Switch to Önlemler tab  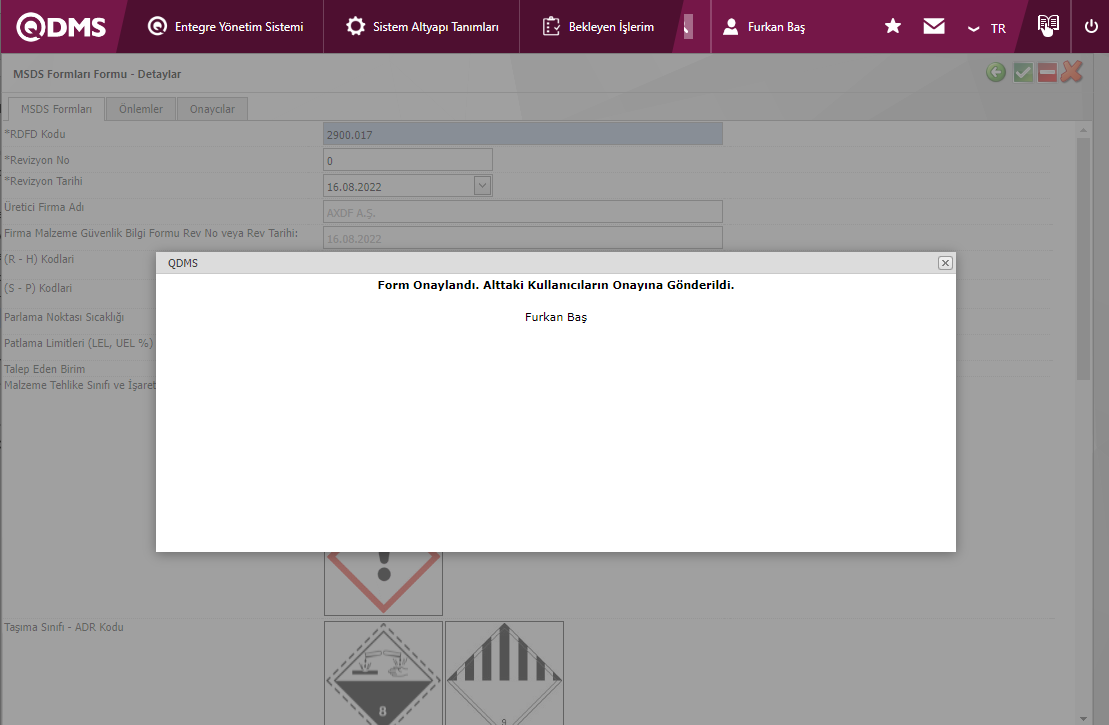pos(141,109)
